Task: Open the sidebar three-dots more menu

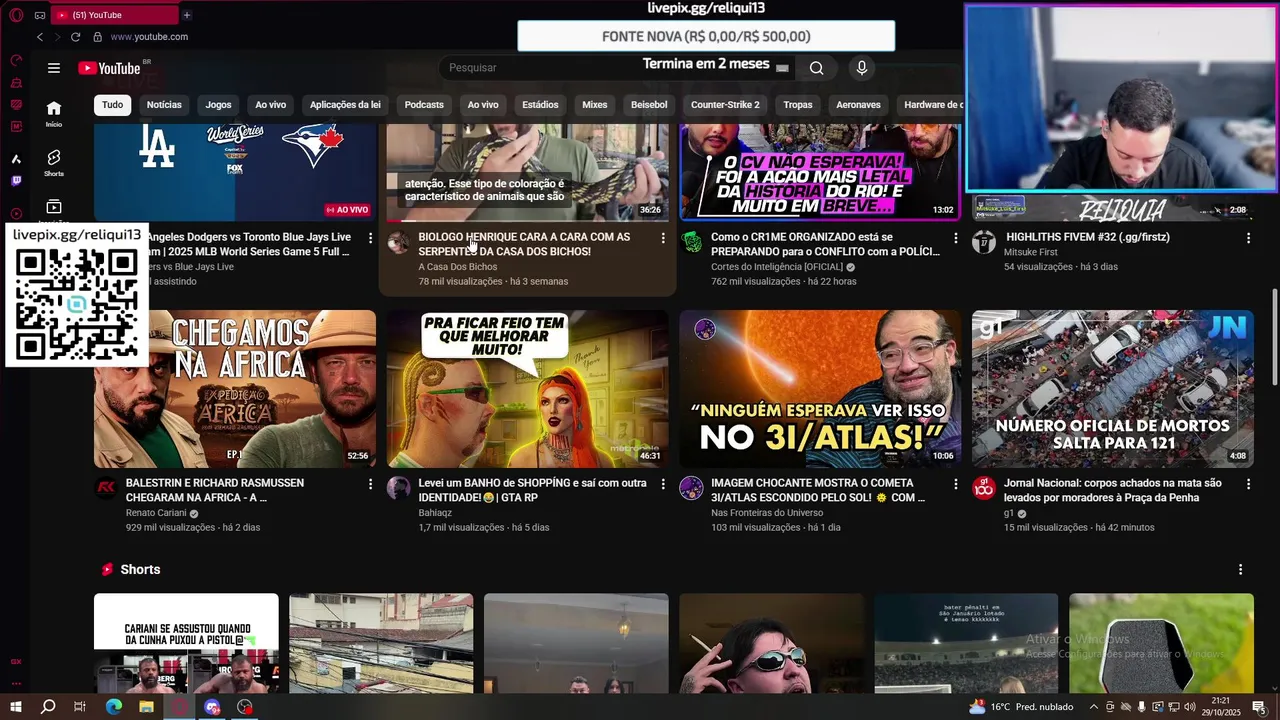Action: pos(16,684)
